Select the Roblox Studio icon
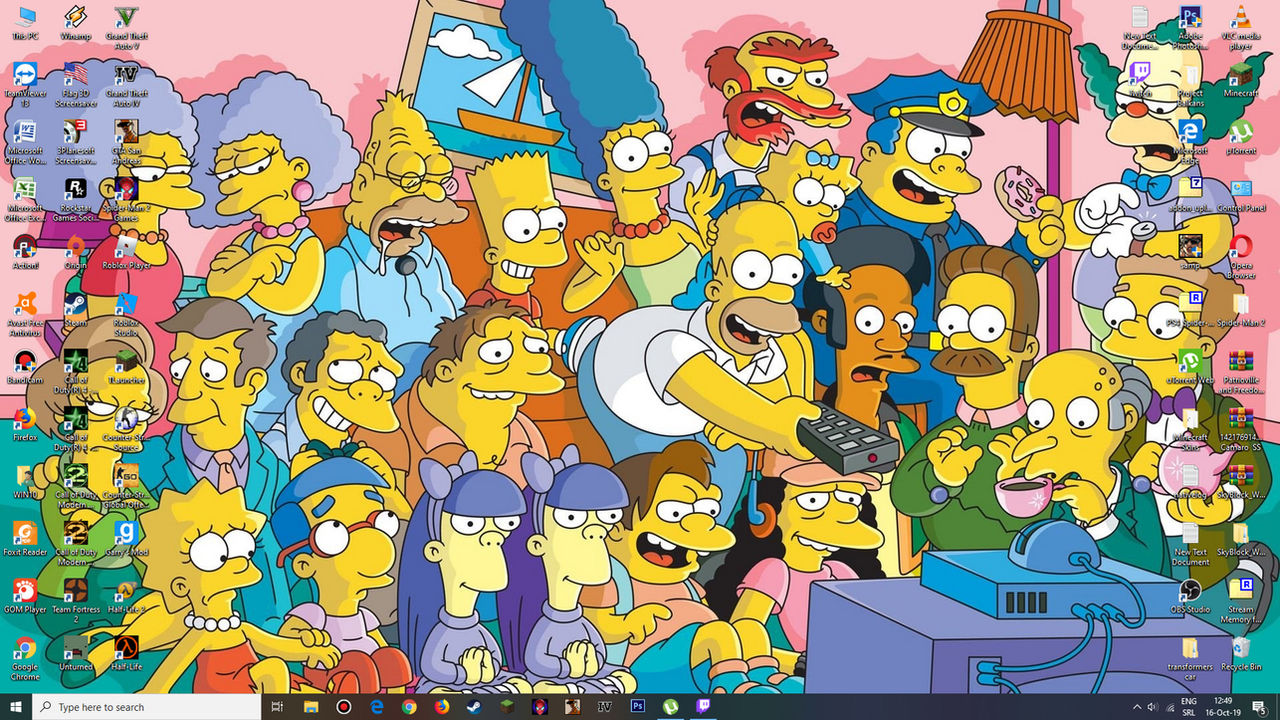Image resolution: width=1280 pixels, height=720 pixels. pyautogui.click(x=126, y=313)
